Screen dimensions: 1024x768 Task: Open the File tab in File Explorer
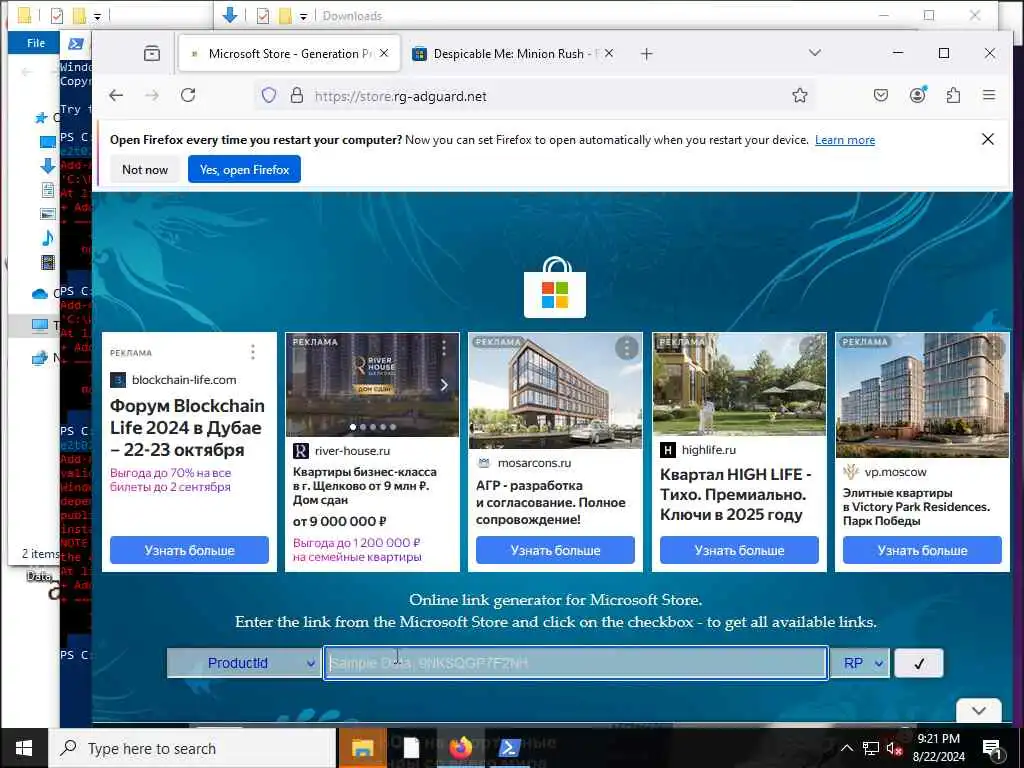[36, 43]
